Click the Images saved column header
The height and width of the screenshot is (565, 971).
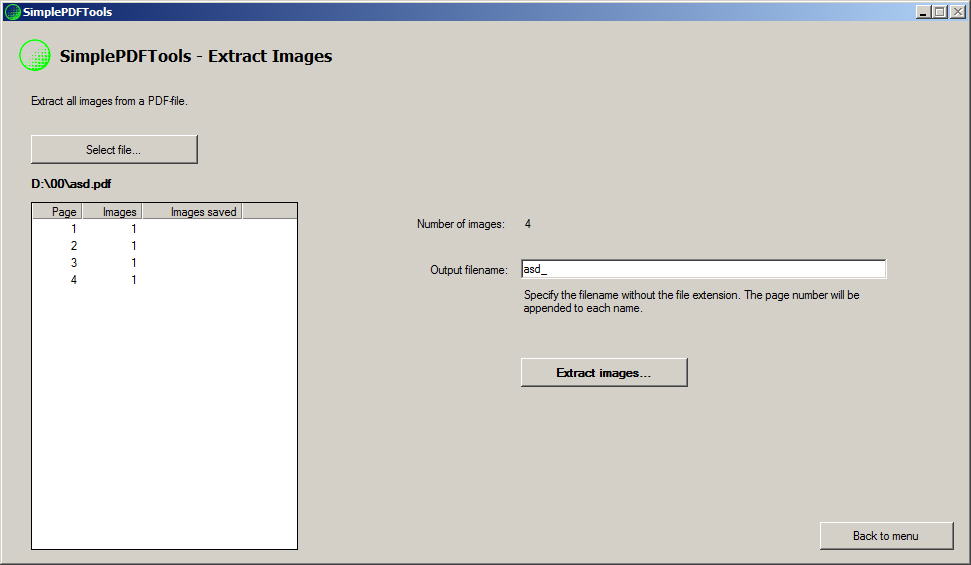tap(193, 212)
